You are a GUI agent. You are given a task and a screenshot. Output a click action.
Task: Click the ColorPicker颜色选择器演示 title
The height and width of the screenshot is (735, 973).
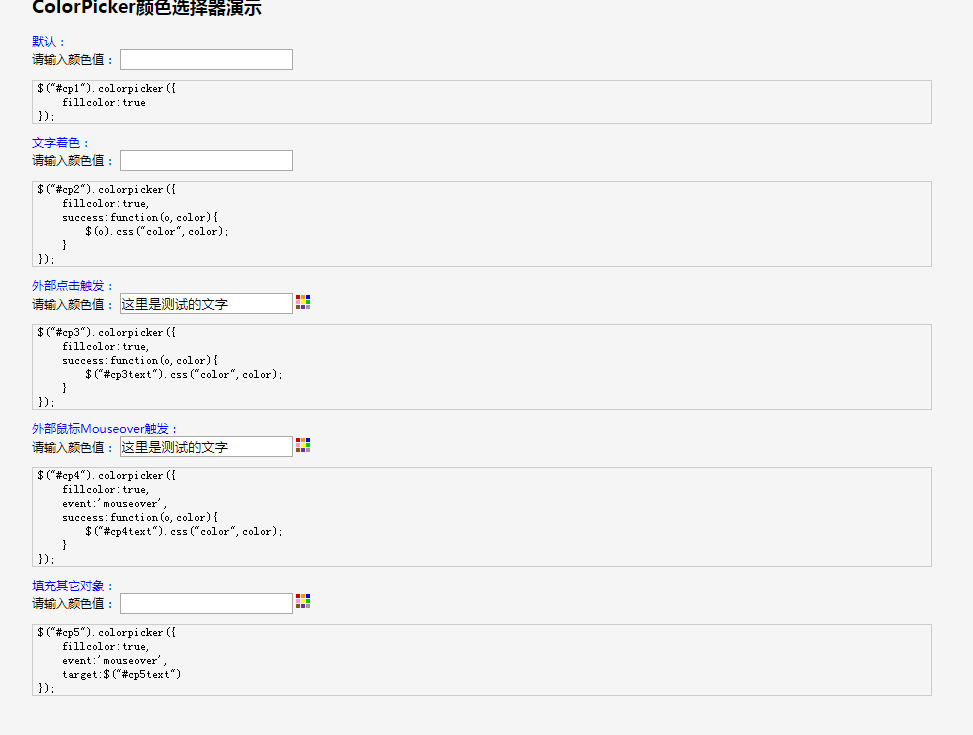pyautogui.click(x=147, y=8)
